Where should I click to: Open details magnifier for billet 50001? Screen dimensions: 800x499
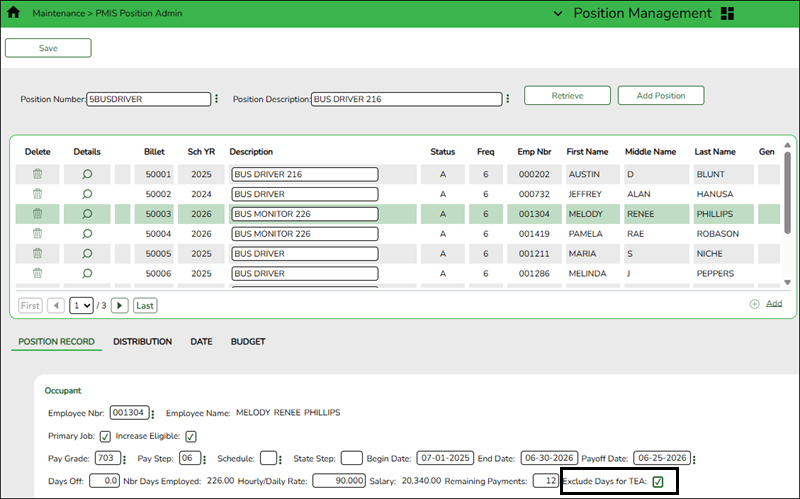pyautogui.click(x=87, y=174)
